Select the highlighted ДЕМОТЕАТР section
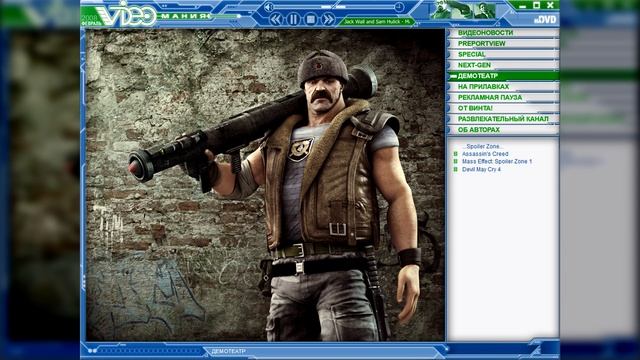Viewport: 640px width, 360px height. [x=503, y=76]
